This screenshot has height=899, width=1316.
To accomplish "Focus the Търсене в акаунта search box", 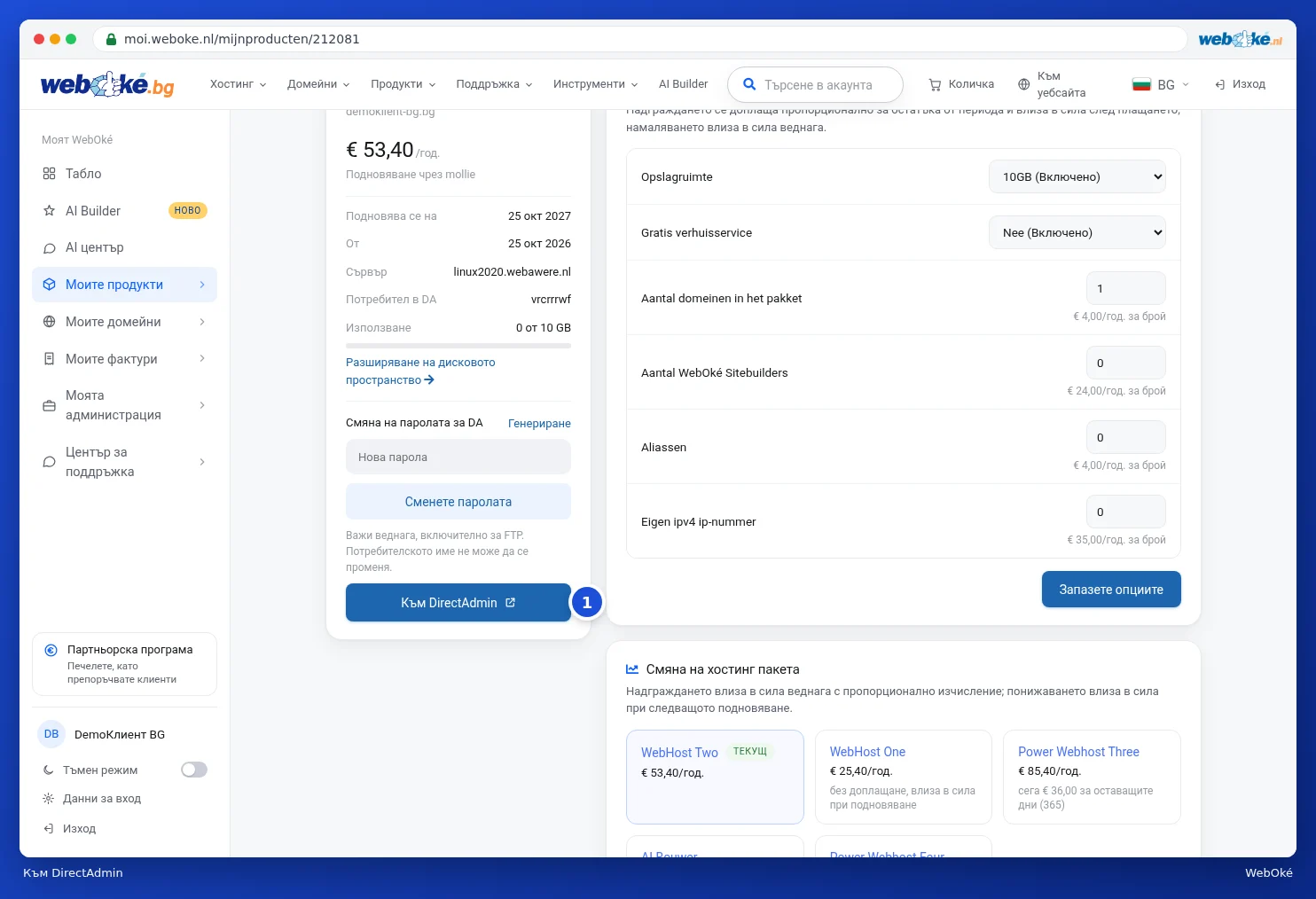I will [815, 85].
